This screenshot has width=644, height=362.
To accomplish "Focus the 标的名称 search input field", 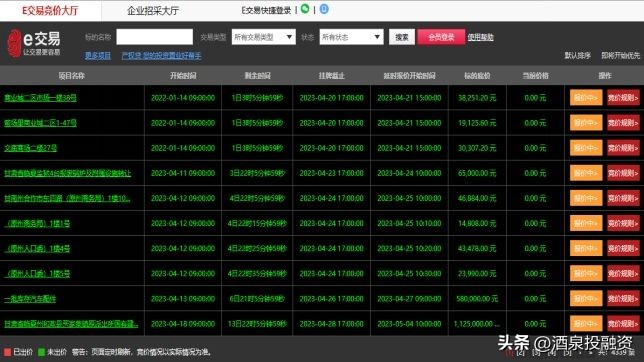I will click(154, 37).
